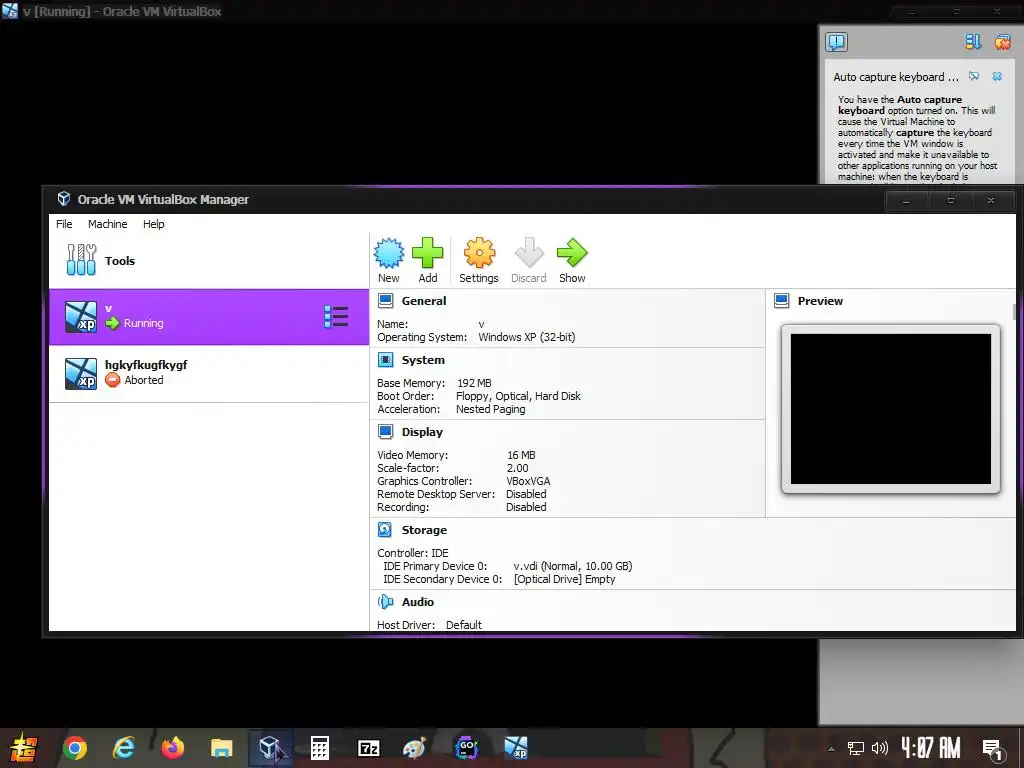This screenshot has width=1024, height=768.
Task: Open the Start menu in taskbar
Action: (x=24, y=748)
